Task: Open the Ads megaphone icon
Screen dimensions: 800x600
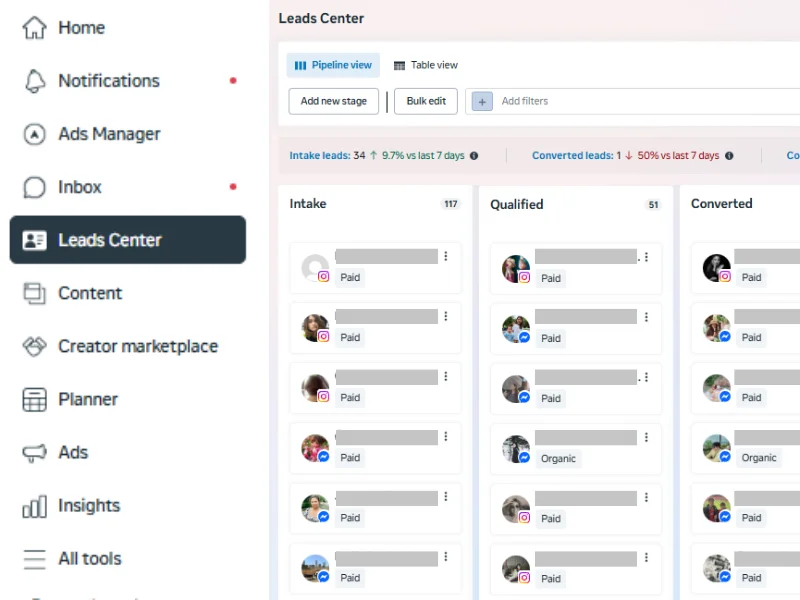Action: point(34,452)
